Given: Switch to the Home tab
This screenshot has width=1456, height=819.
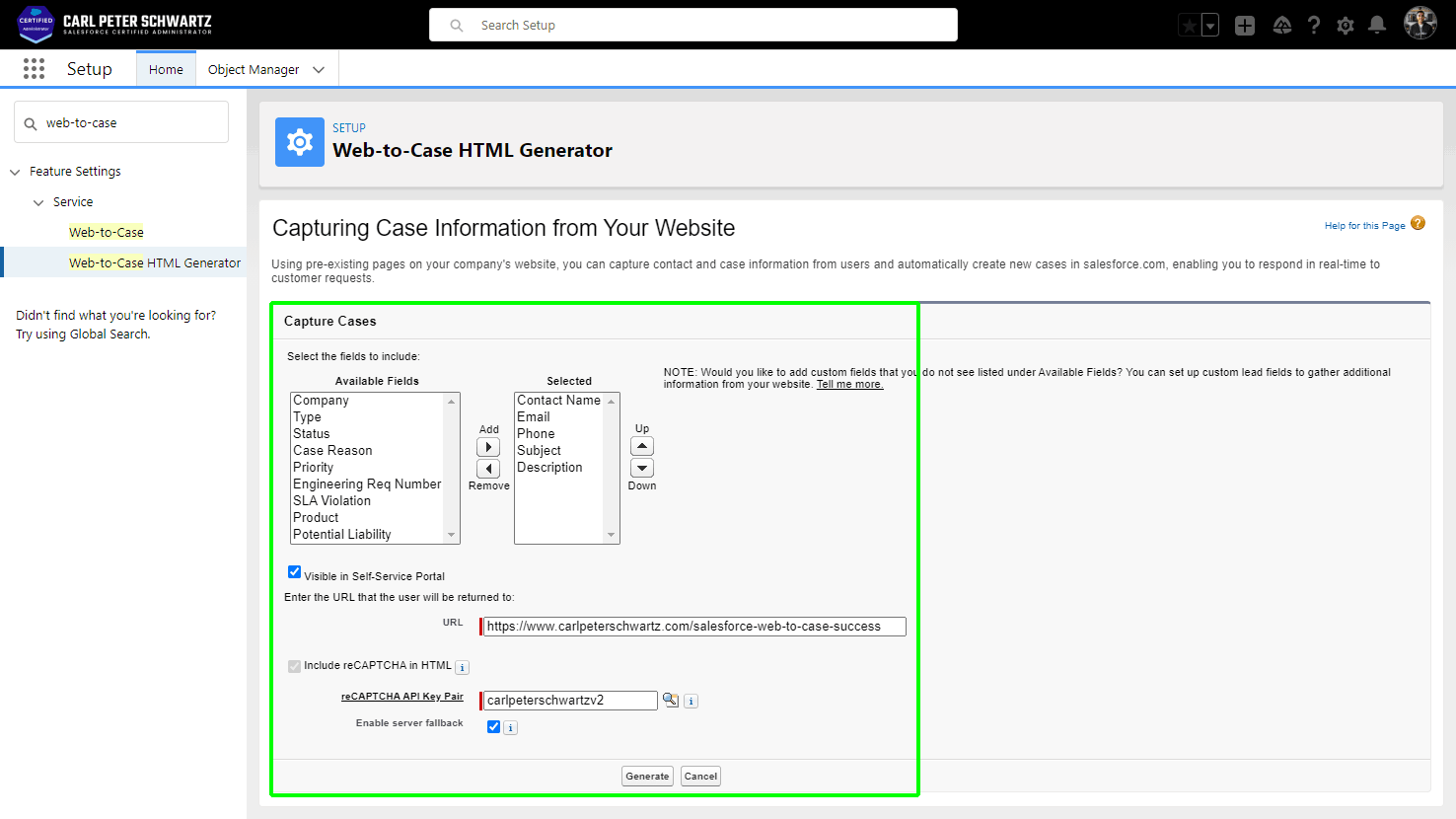Looking at the screenshot, I should click(x=166, y=69).
